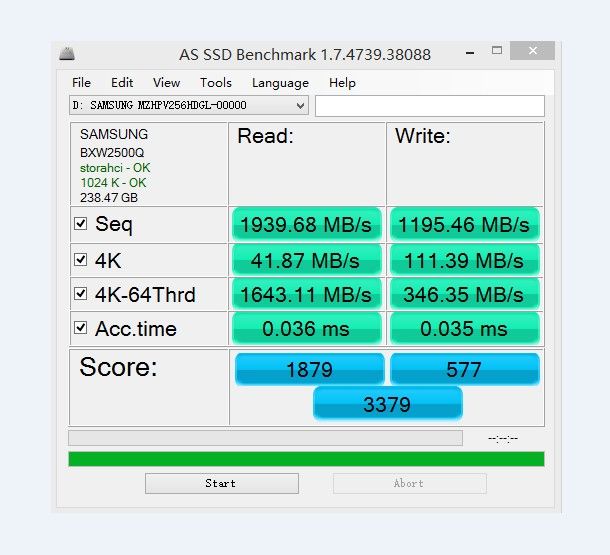This screenshot has width=610, height=555.
Task: Expand the SAMSUNG drive selection dropdown
Action: click(x=300, y=105)
